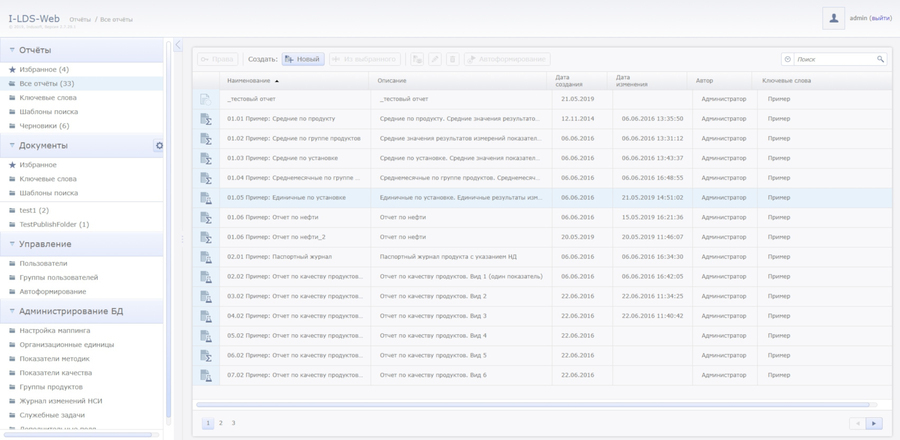Open Организационные единицы
Screen dimensions: 900x440
67,345
